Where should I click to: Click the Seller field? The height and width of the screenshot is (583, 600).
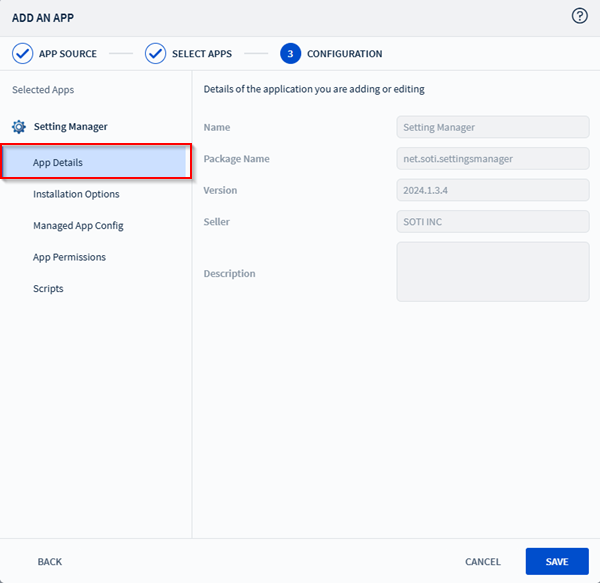coord(492,222)
